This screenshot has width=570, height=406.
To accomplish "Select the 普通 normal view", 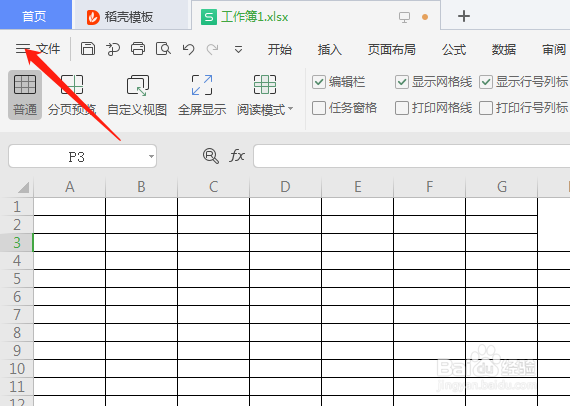I will pos(25,95).
